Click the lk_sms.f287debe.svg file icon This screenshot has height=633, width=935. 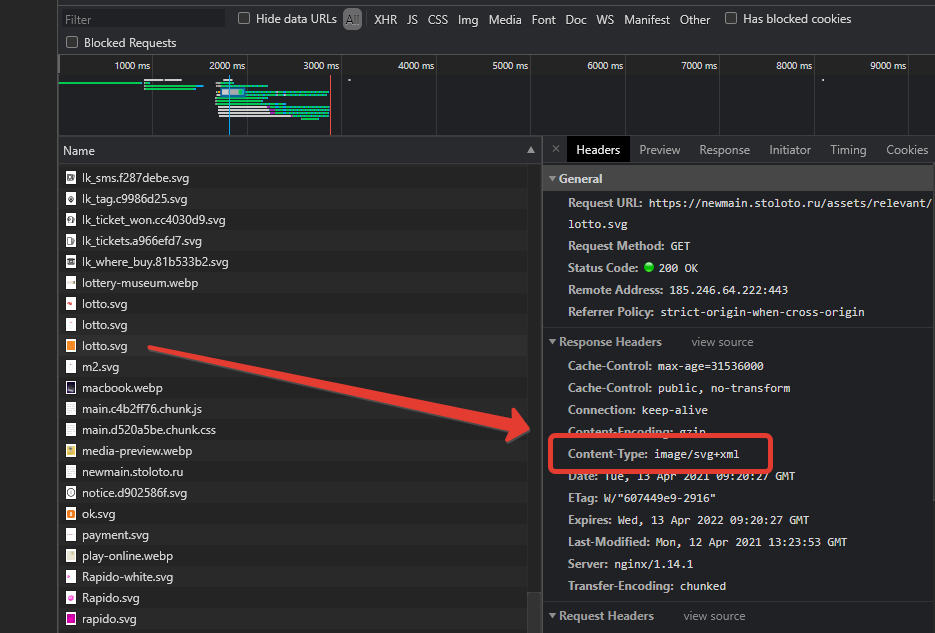[x=71, y=178]
